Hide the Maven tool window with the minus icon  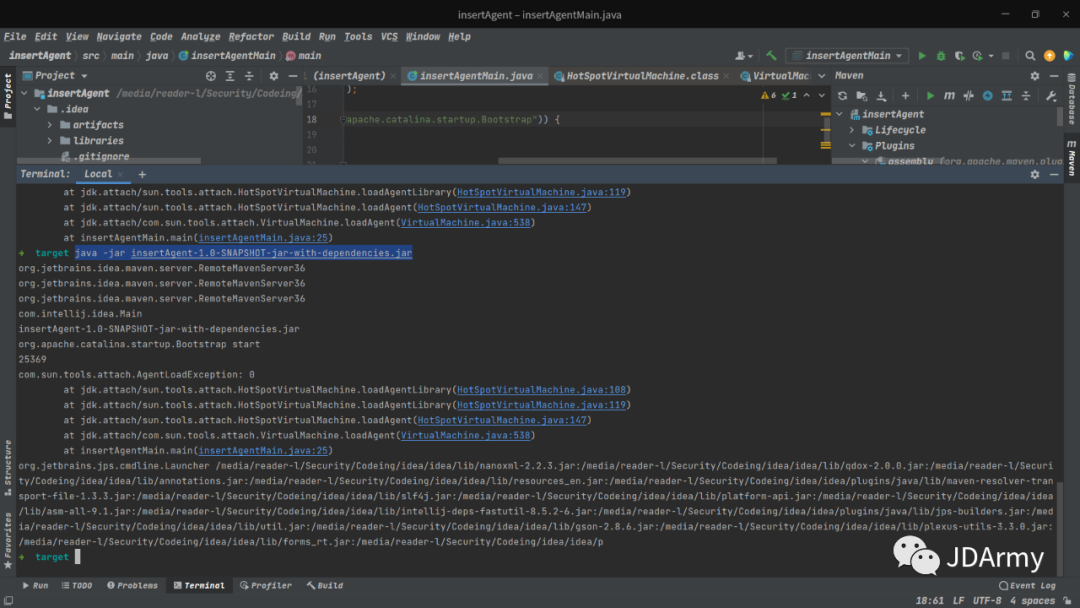1054,76
